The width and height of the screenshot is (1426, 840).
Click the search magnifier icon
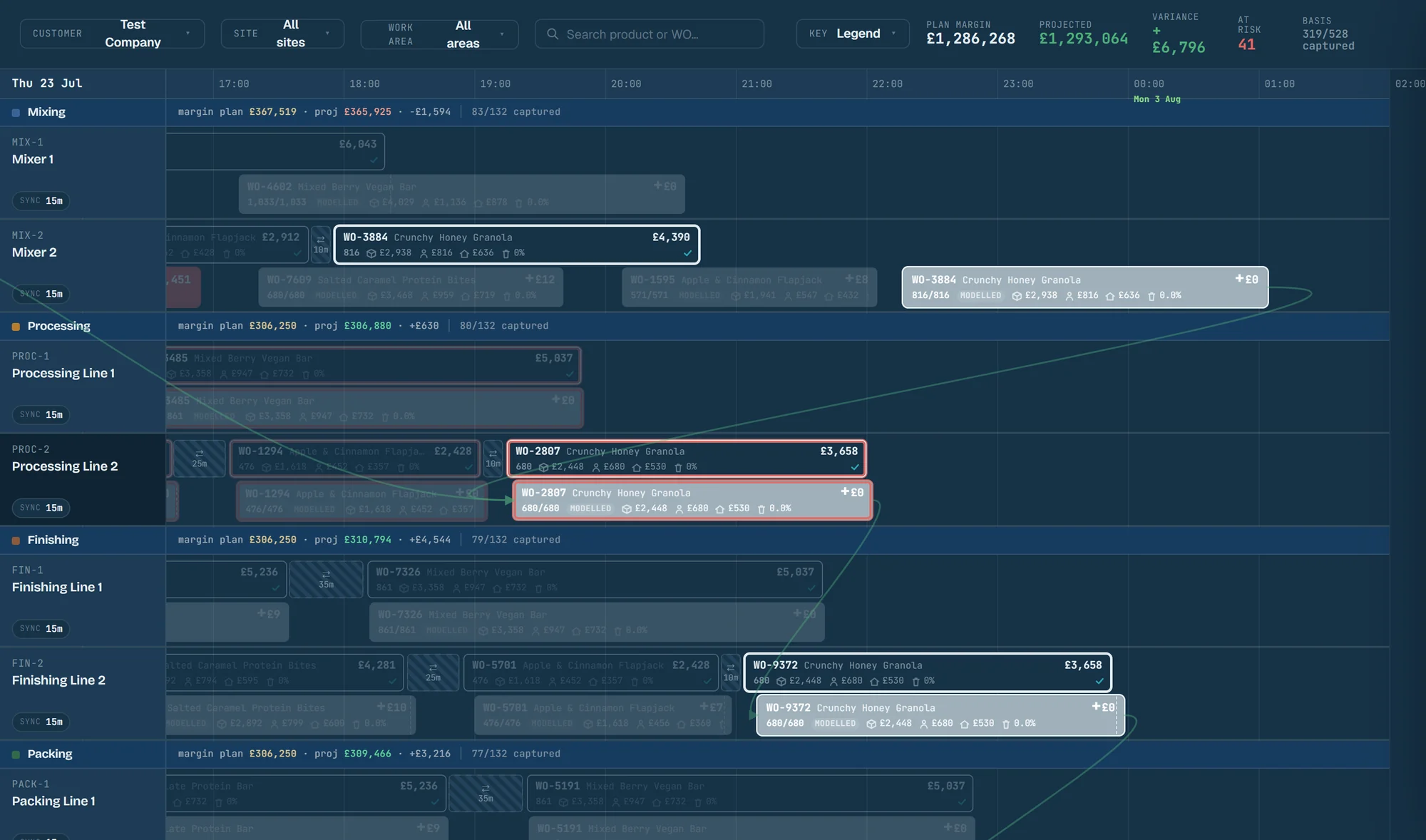[552, 34]
